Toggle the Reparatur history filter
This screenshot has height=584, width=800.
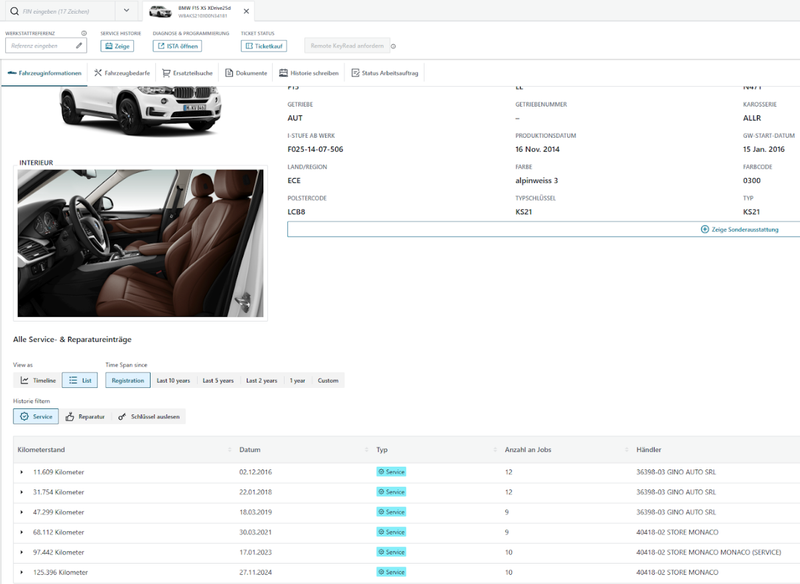(85, 416)
